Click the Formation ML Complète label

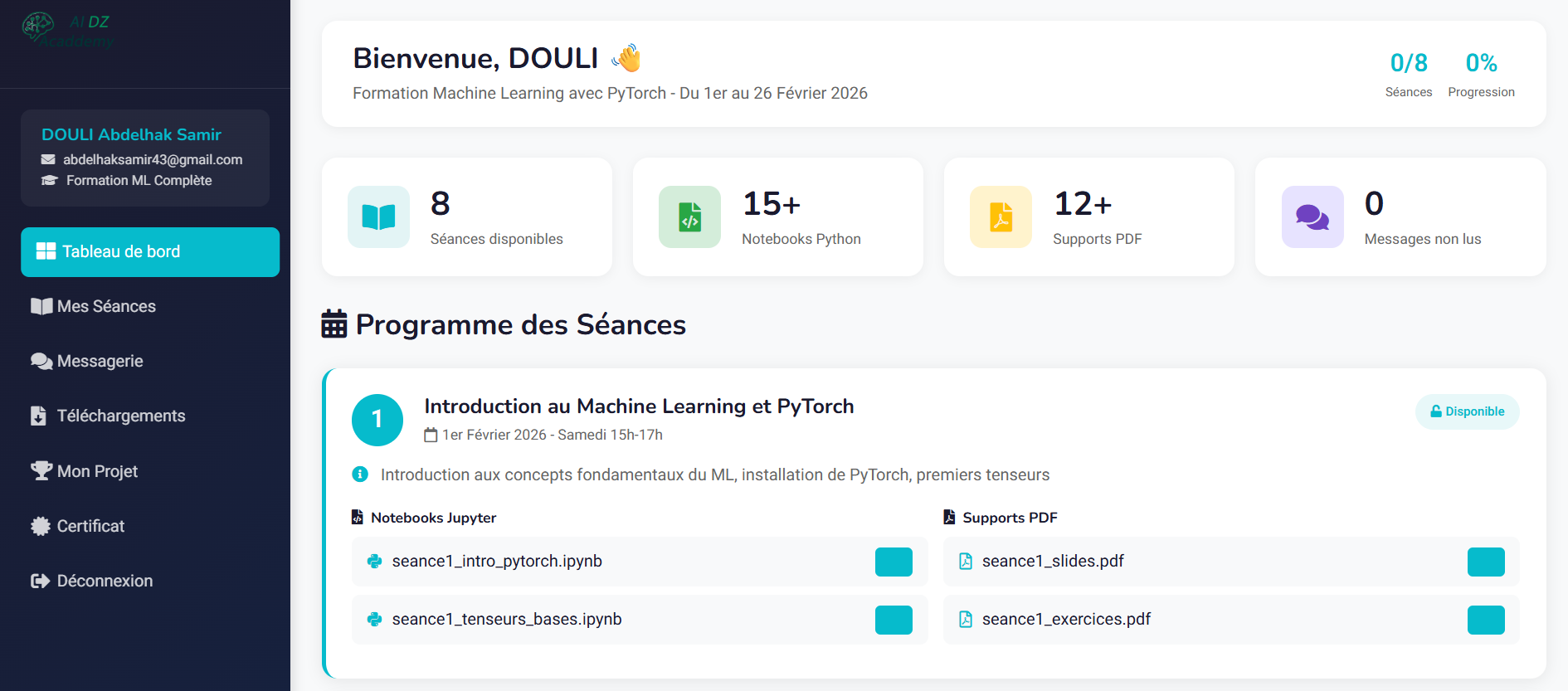(x=139, y=180)
